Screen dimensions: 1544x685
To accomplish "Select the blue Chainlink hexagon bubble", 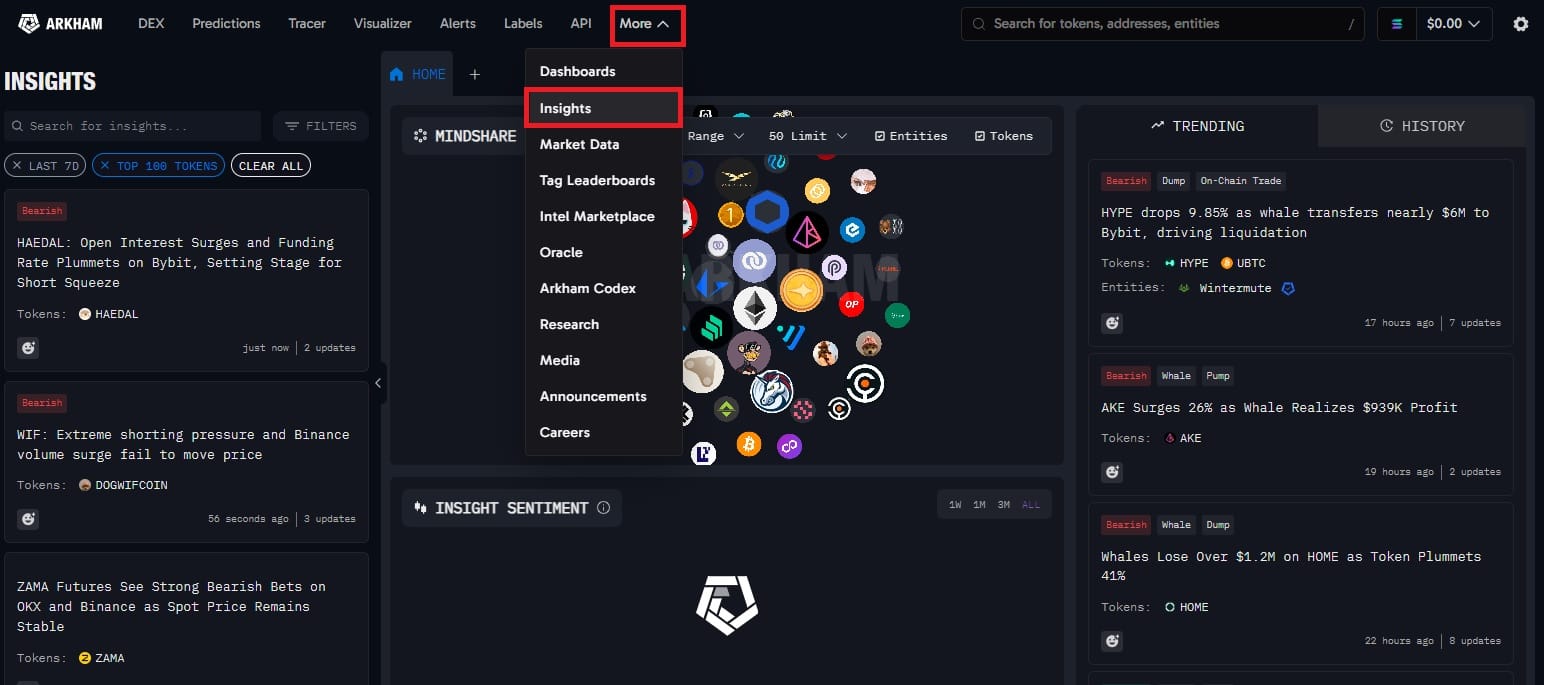I will (767, 212).
